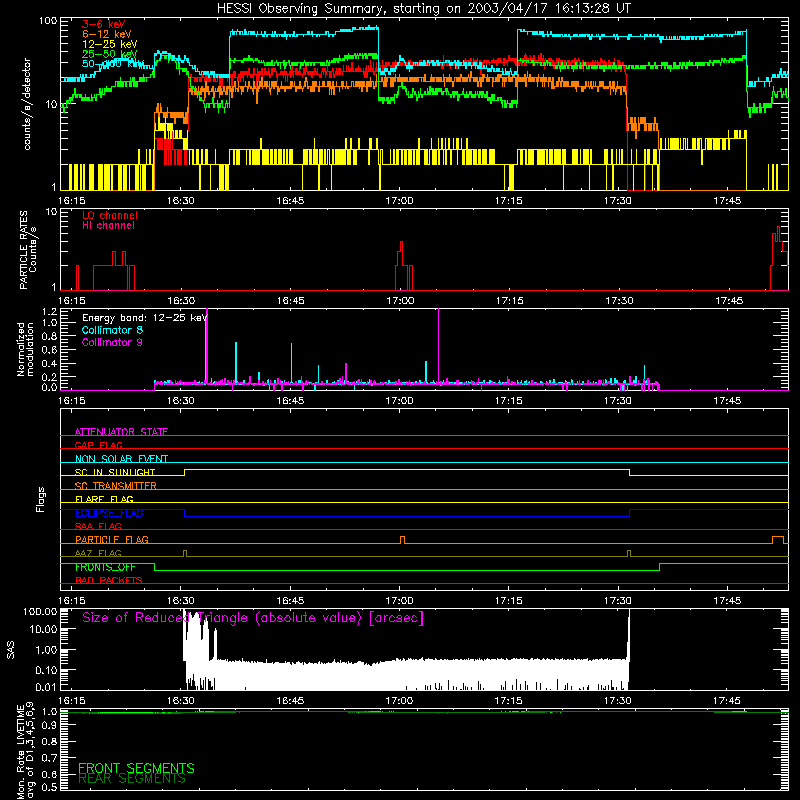The height and width of the screenshot is (800, 800).
Task: Click the NON SOLAR EVENT flag label
Action: coord(121,459)
